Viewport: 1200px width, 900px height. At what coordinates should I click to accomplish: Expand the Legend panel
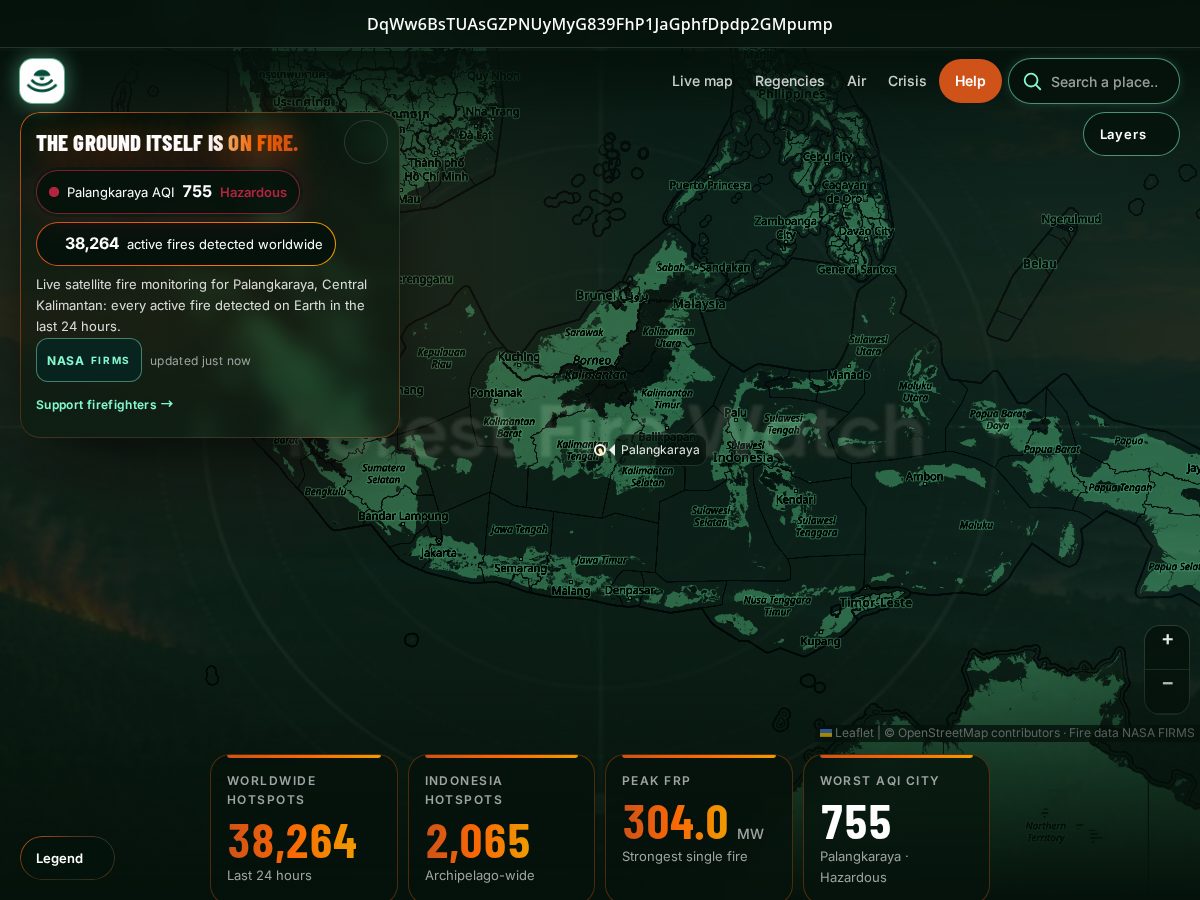click(67, 858)
